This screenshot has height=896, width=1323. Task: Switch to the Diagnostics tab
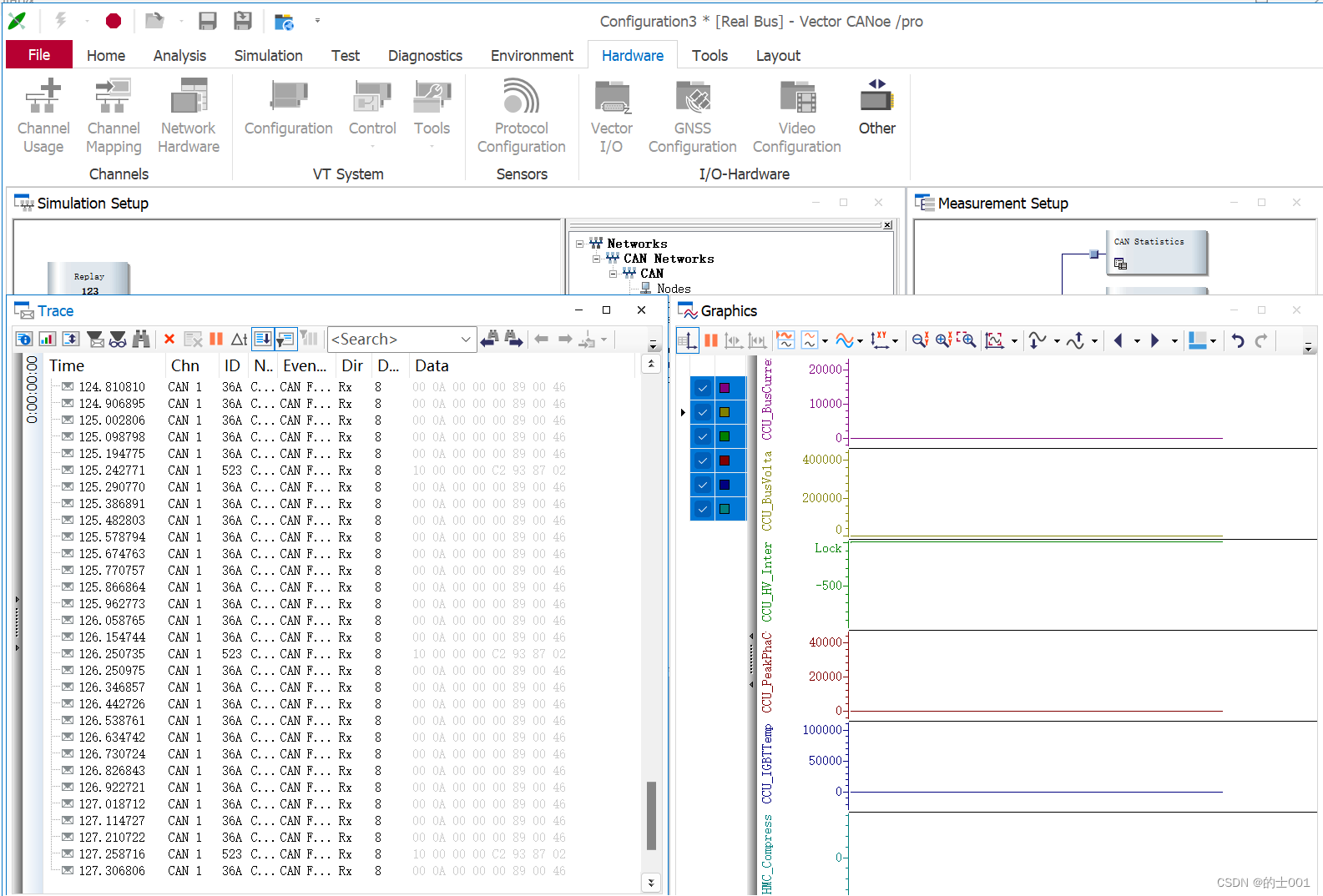pyautogui.click(x=425, y=56)
